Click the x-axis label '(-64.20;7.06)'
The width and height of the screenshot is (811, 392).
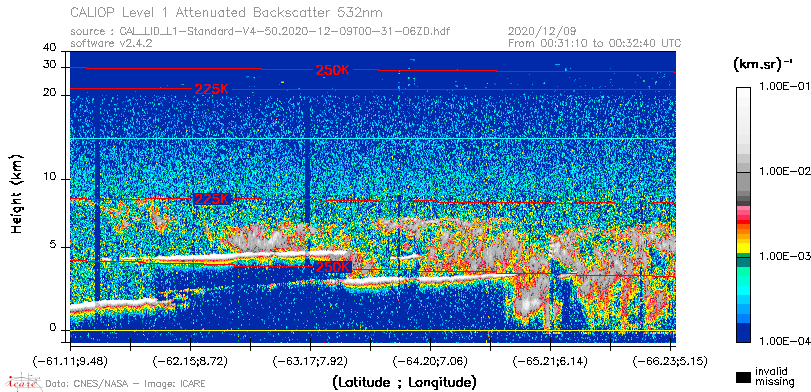click(x=430, y=360)
